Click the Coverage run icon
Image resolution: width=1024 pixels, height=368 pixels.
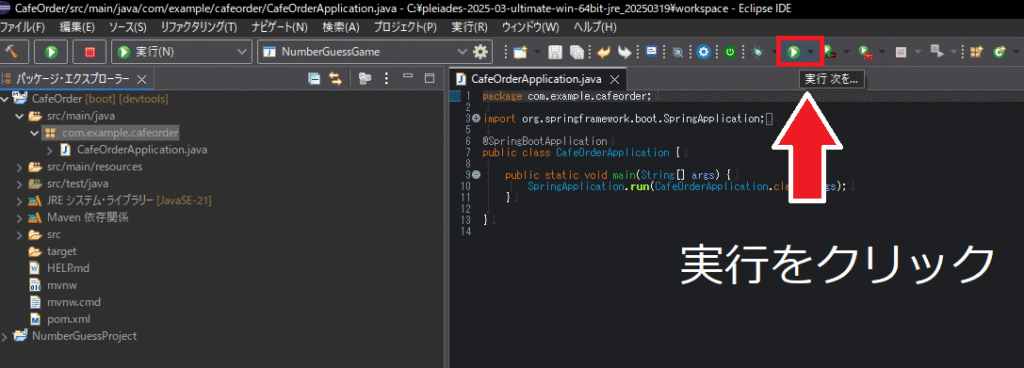pyautogui.click(x=829, y=52)
